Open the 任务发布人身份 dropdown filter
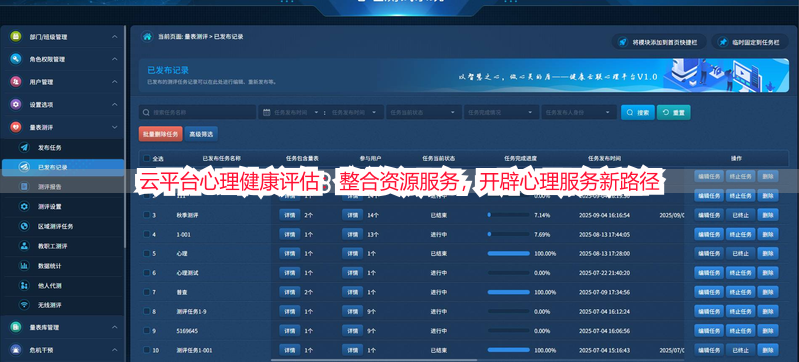This screenshot has height=362, width=799. coord(579,113)
